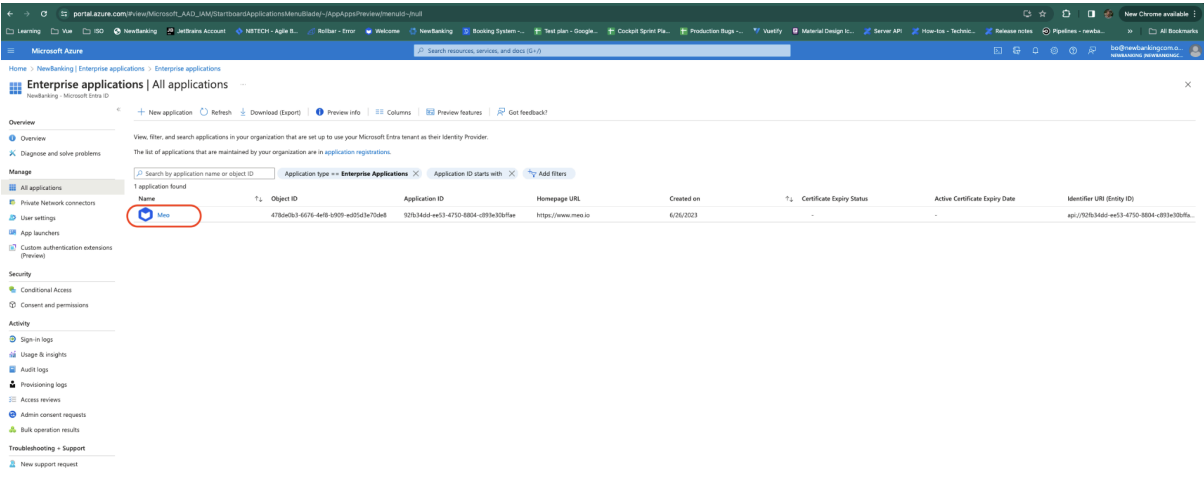The width and height of the screenshot is (1204, 480).
Task: Click New Chrome available button
Action: point(1158,15)
